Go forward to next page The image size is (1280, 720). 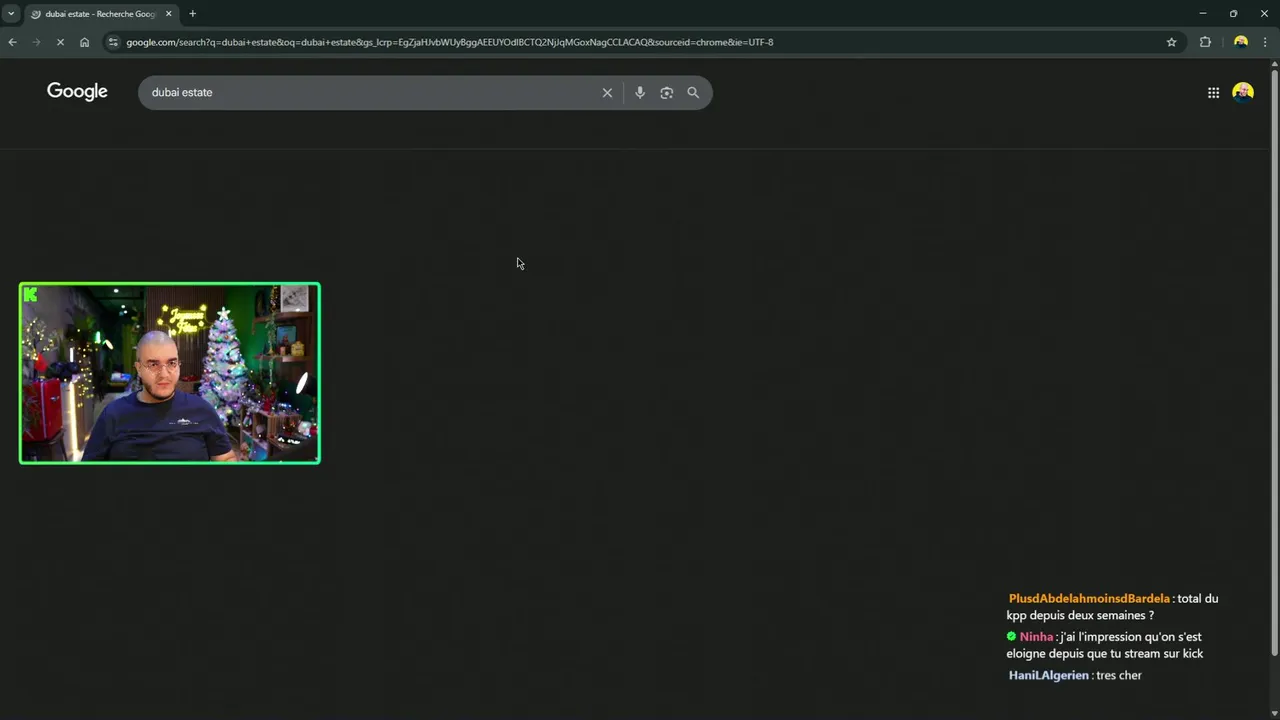[37, 42]
